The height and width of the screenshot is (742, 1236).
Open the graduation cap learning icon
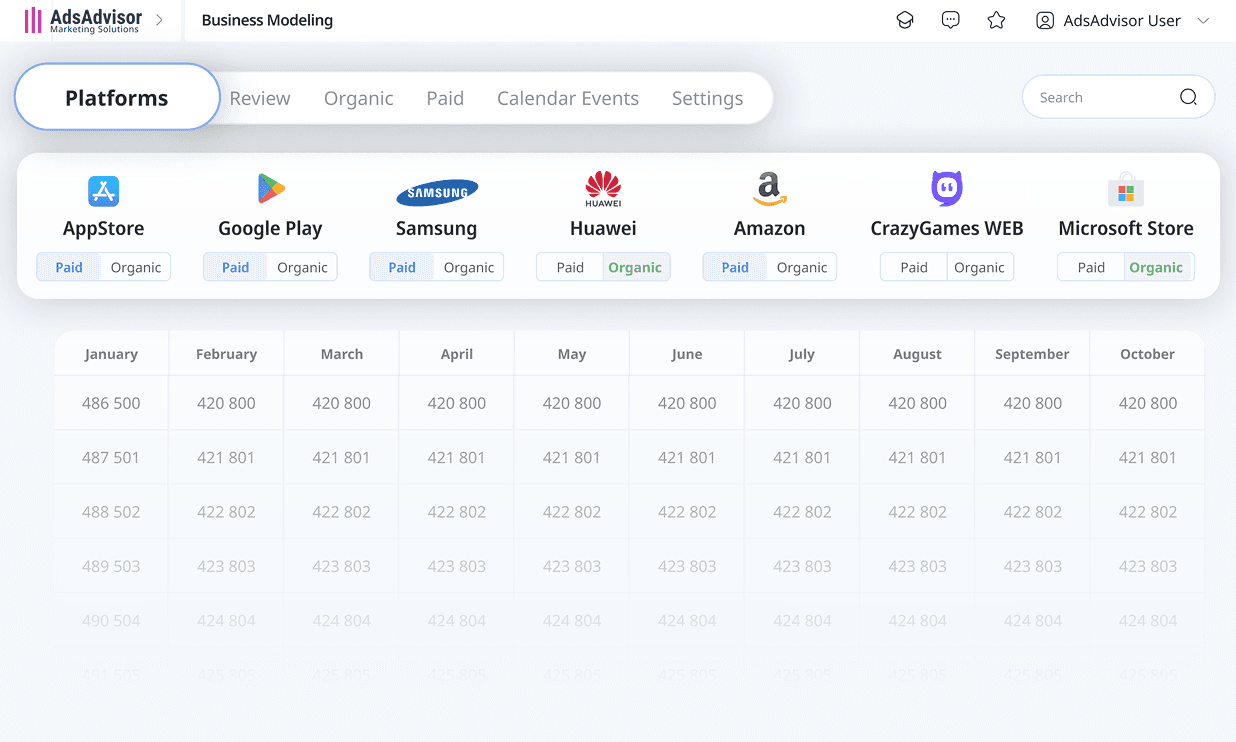905,20
